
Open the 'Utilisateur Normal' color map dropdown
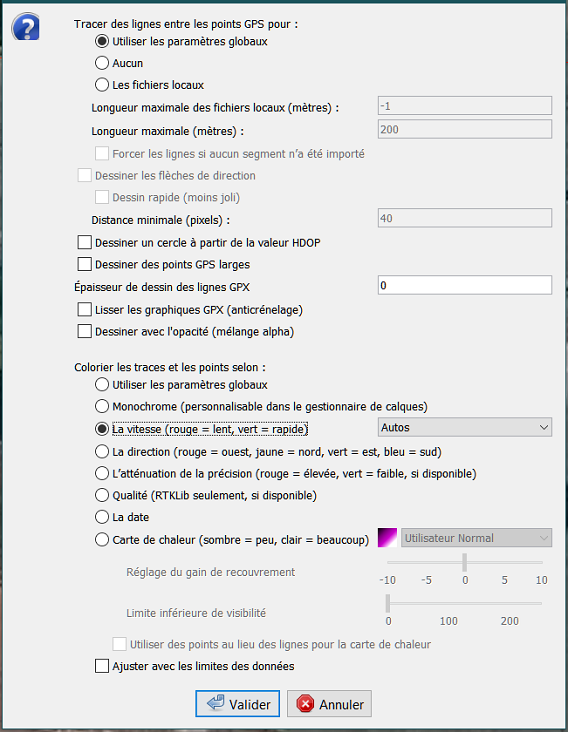[x=476, y=538]
